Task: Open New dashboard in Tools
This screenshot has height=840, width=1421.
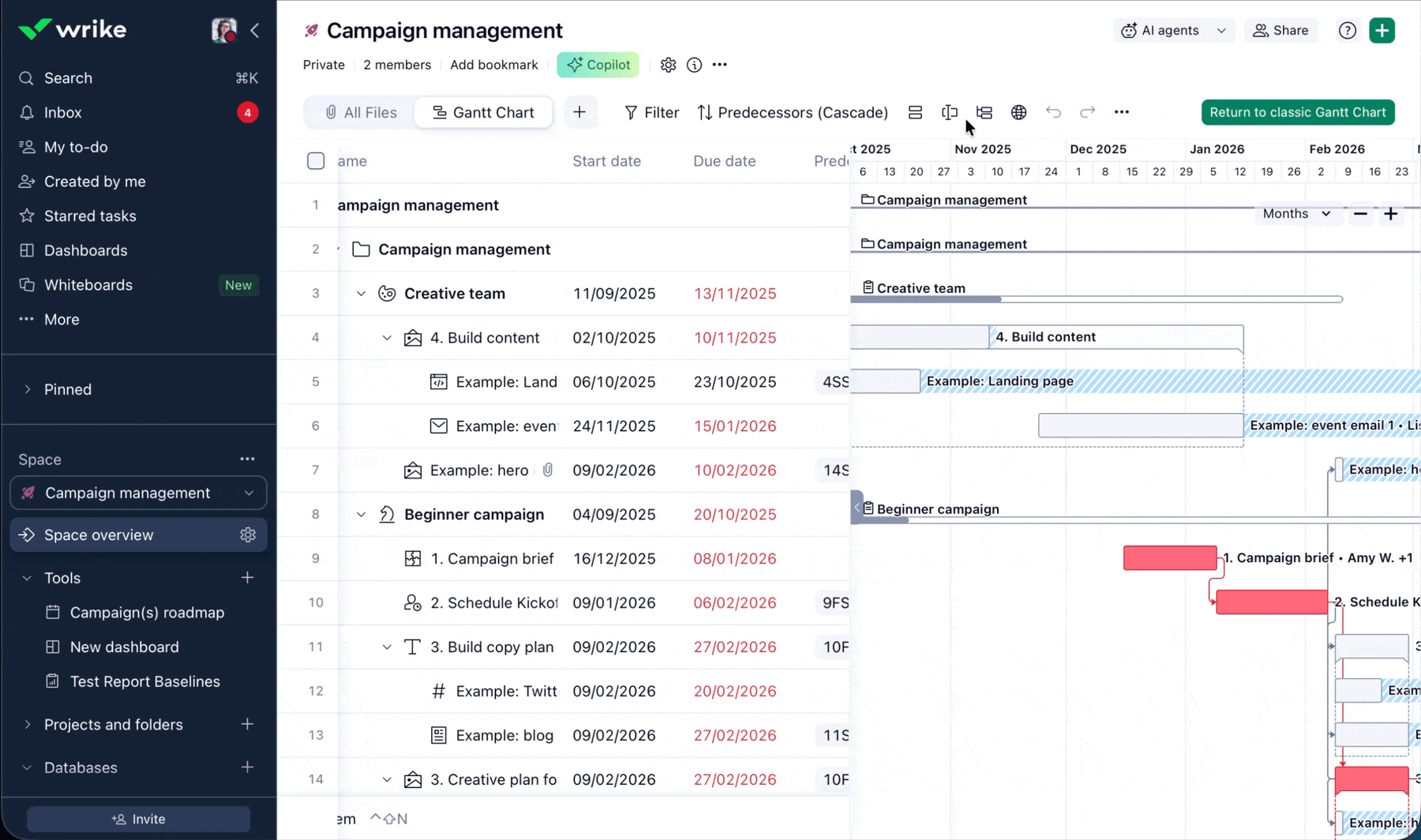Action: coord(125,647)
